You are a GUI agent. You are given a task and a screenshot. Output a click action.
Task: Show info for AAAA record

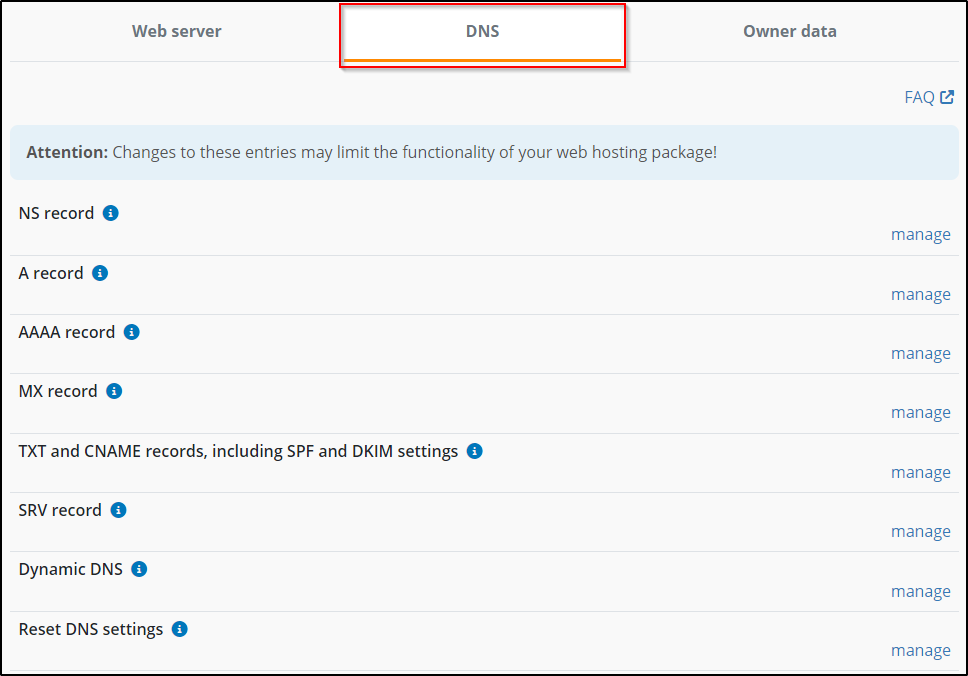coord(132,332)
